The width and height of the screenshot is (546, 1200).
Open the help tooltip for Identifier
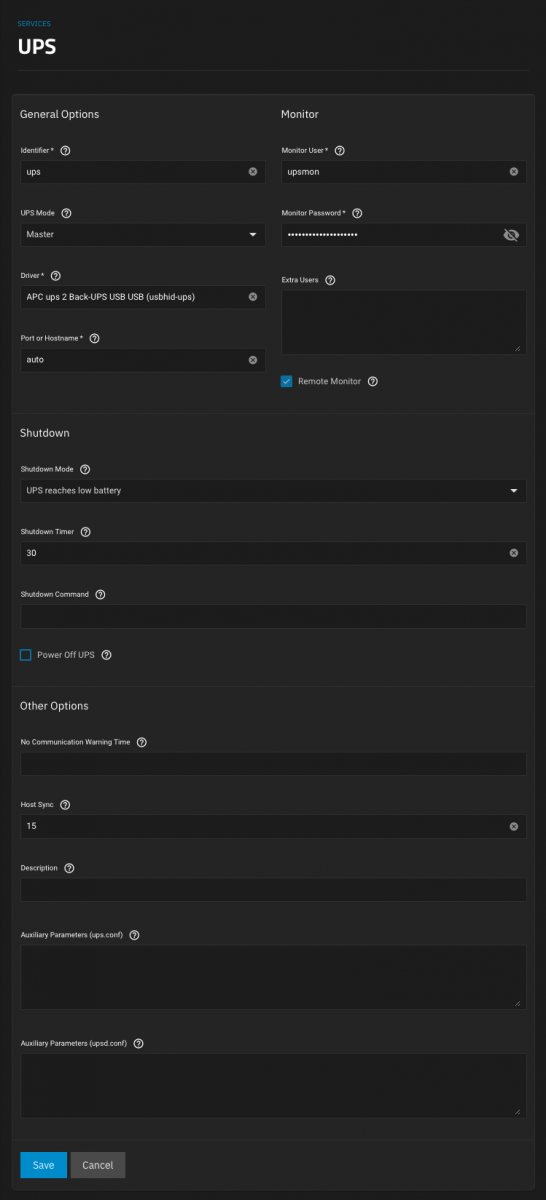point(65,150)
